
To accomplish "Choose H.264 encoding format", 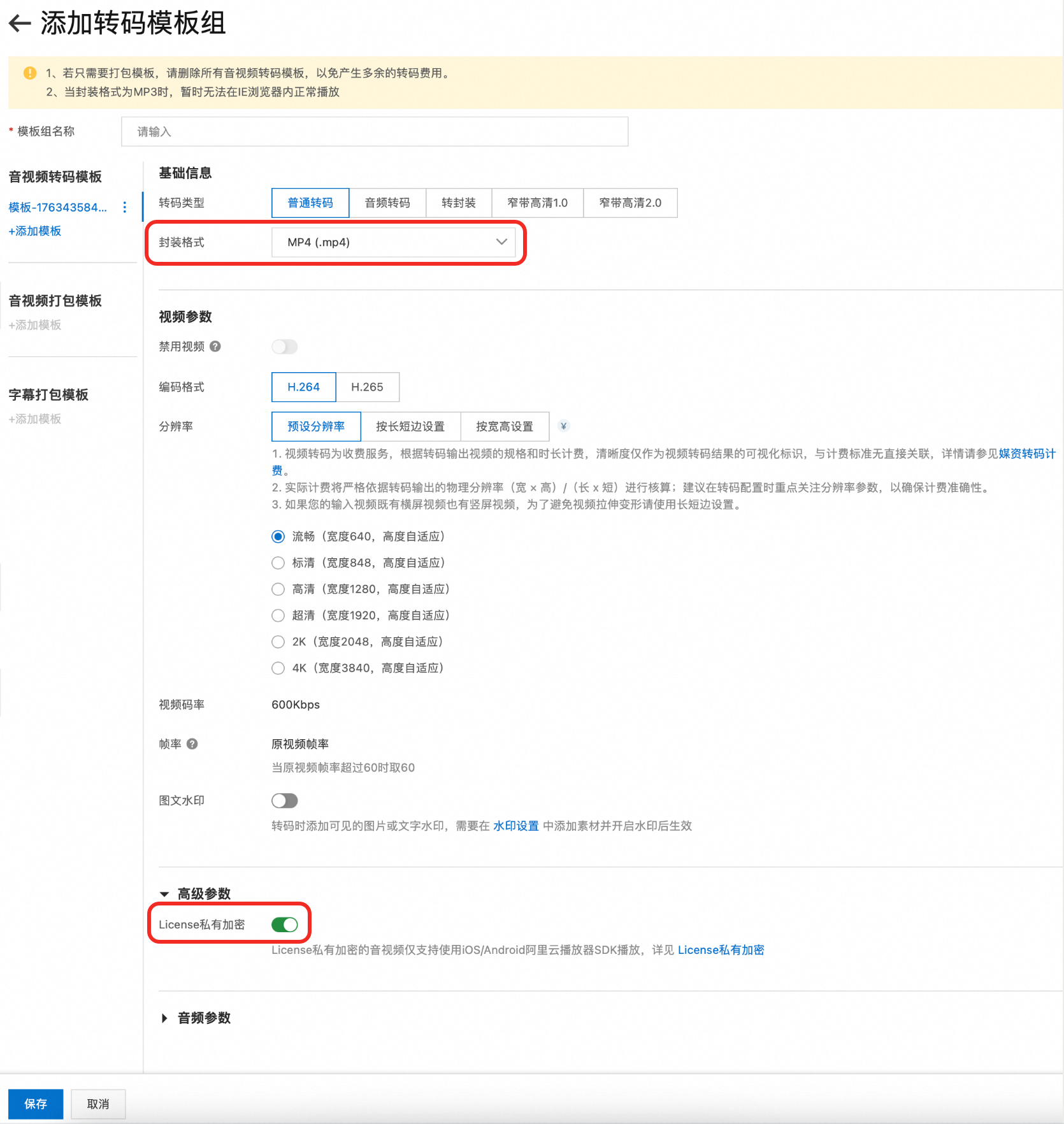I will 304,387.
